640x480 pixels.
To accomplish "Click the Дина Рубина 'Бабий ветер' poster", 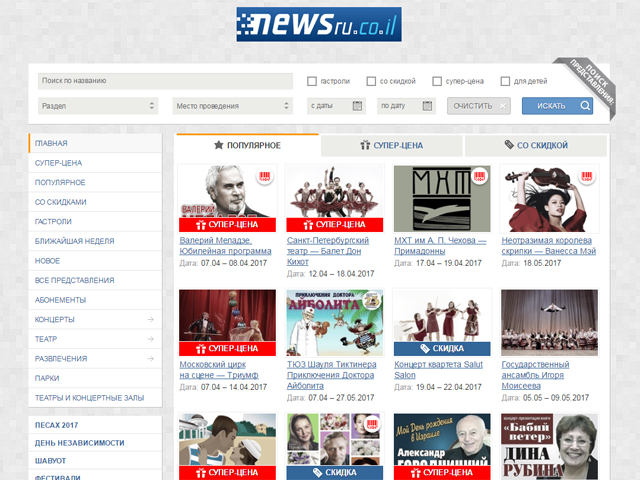I will pos(549,447).
